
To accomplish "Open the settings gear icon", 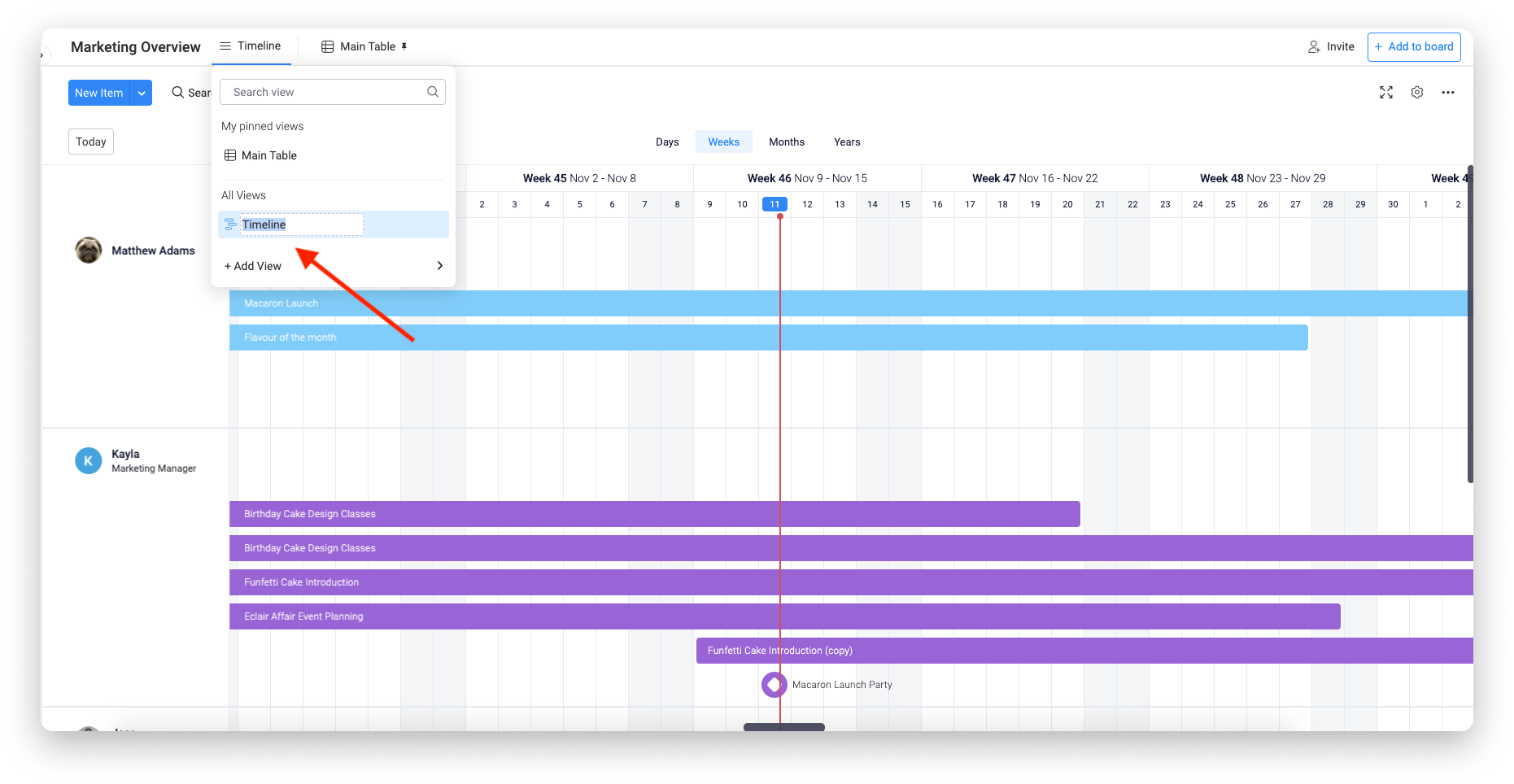I will (x=1417, y=92).
